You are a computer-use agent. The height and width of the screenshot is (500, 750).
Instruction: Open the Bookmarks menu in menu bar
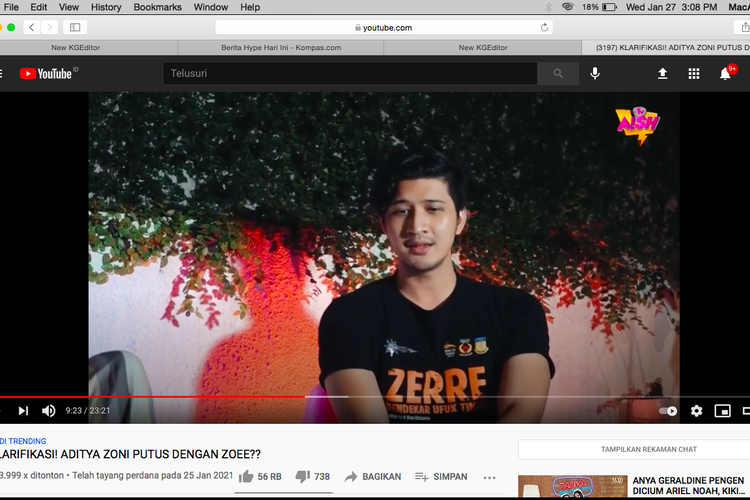[157, 7]
